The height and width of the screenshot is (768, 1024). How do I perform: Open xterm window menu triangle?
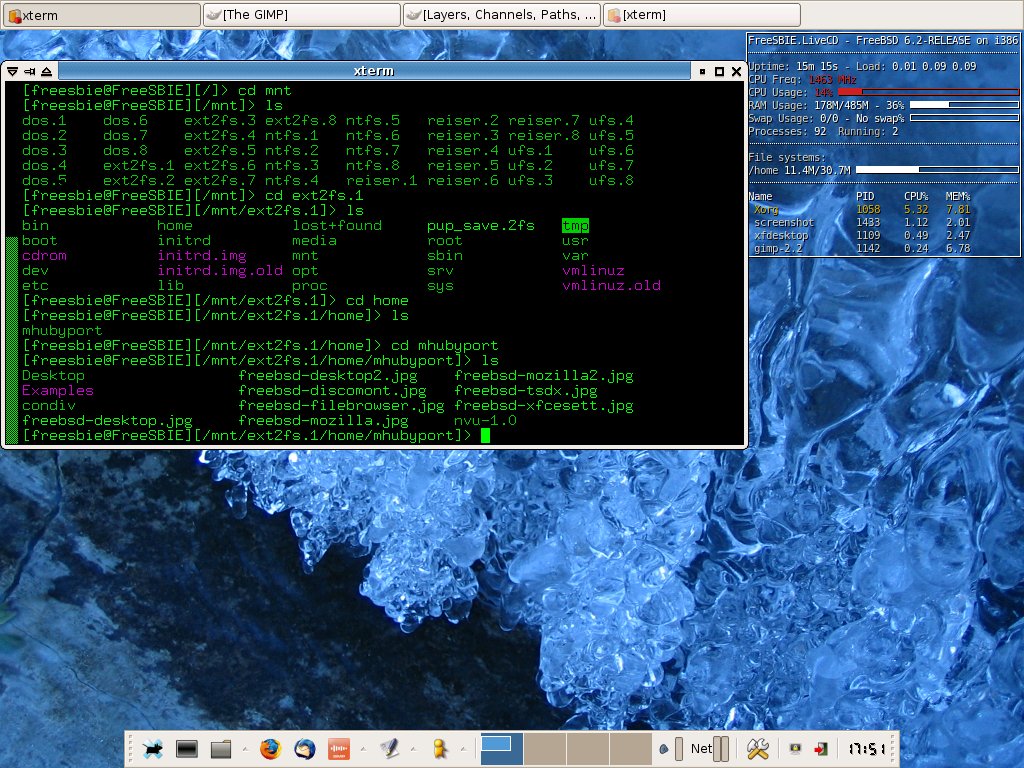(x=12, y=71)
